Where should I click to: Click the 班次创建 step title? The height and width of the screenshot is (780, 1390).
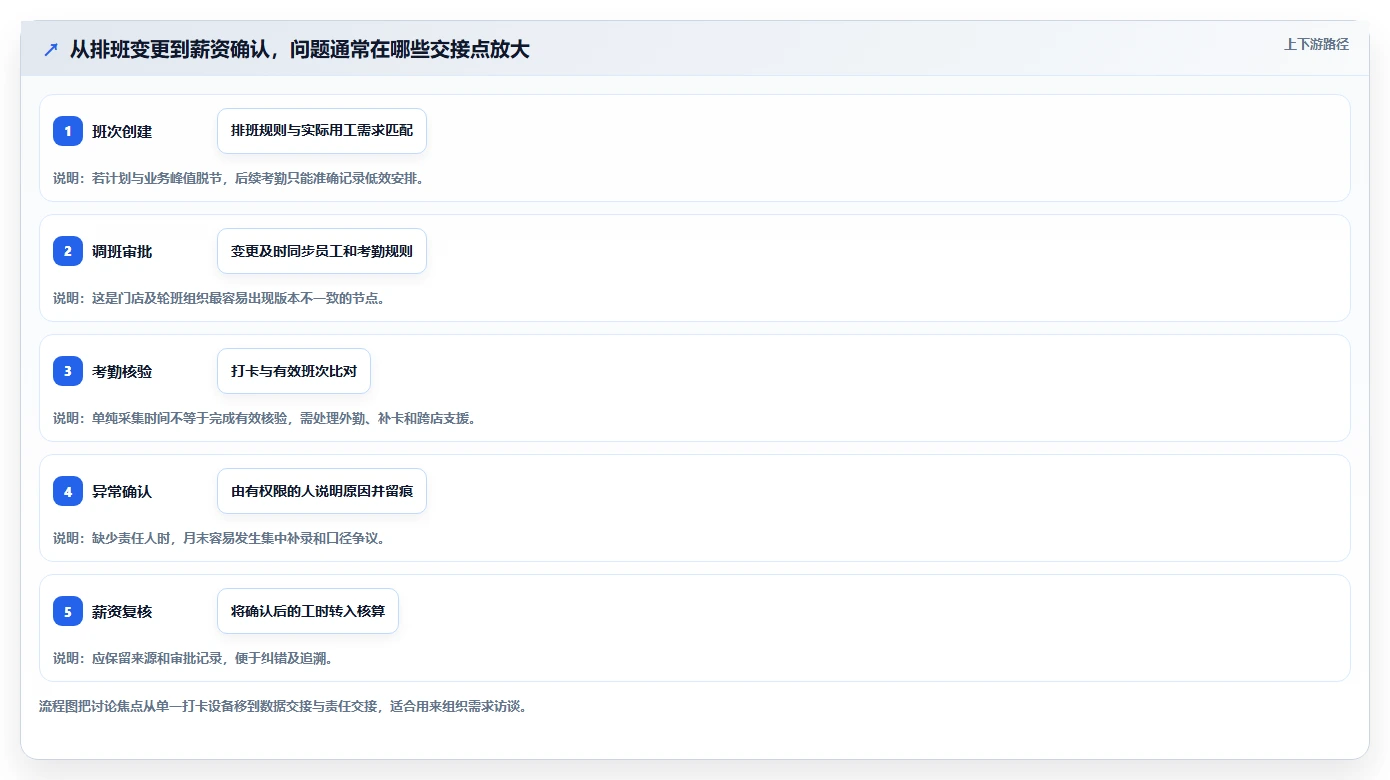tap(122, 131)
